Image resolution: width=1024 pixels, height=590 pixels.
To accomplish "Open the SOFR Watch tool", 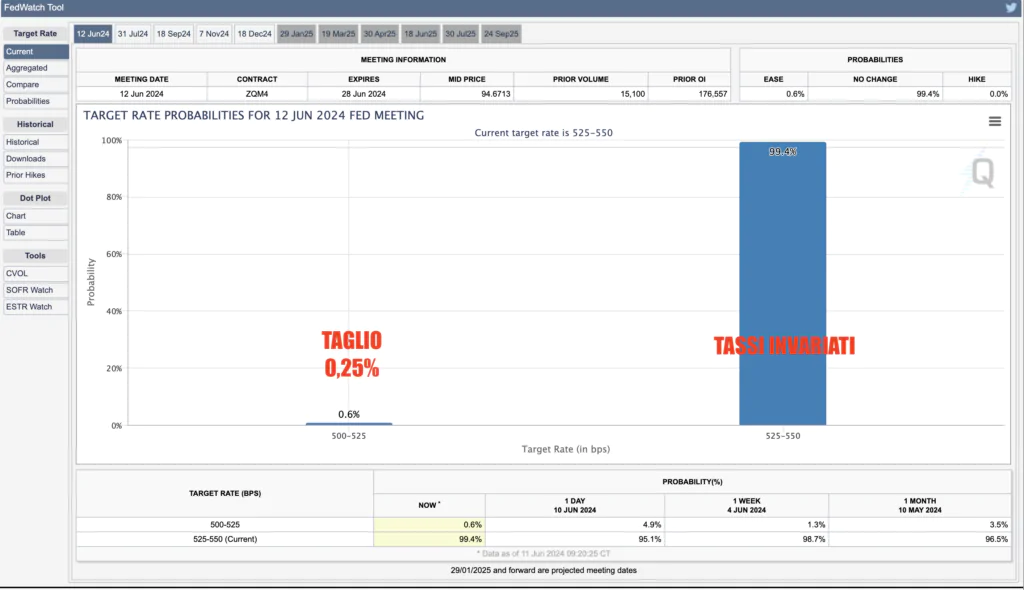I will (x=36, y=290).
